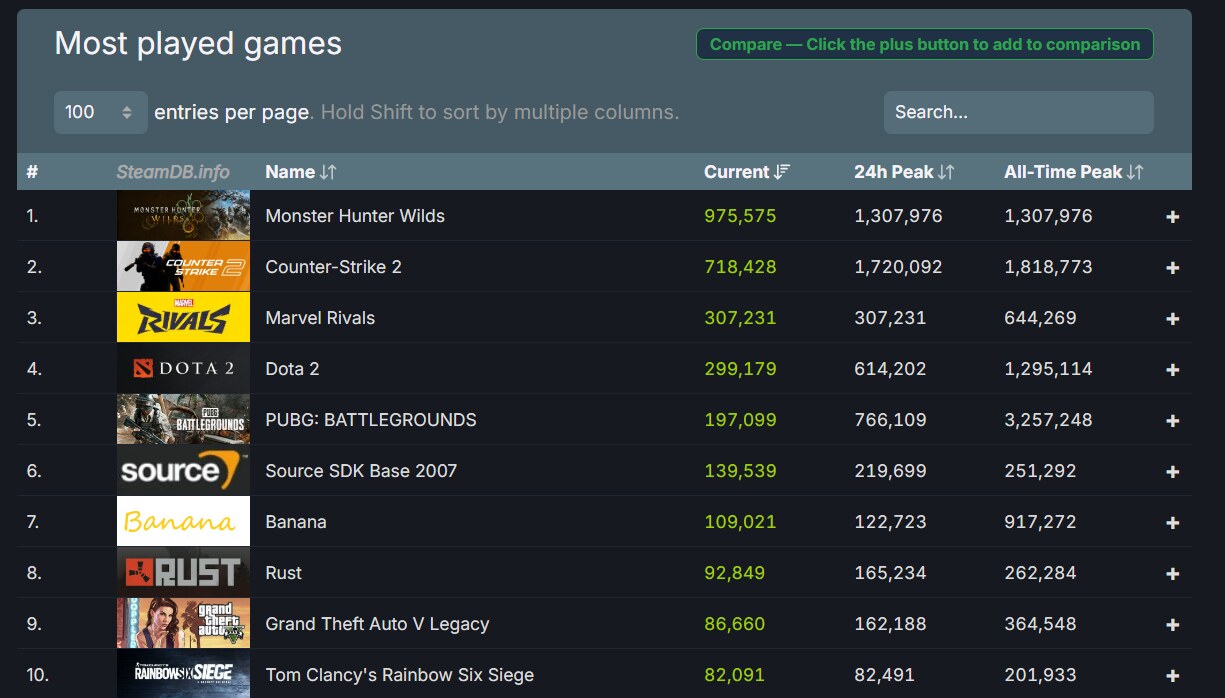
Task: Open the Monster Hunter Wilds game link
Action: [355, 216]
